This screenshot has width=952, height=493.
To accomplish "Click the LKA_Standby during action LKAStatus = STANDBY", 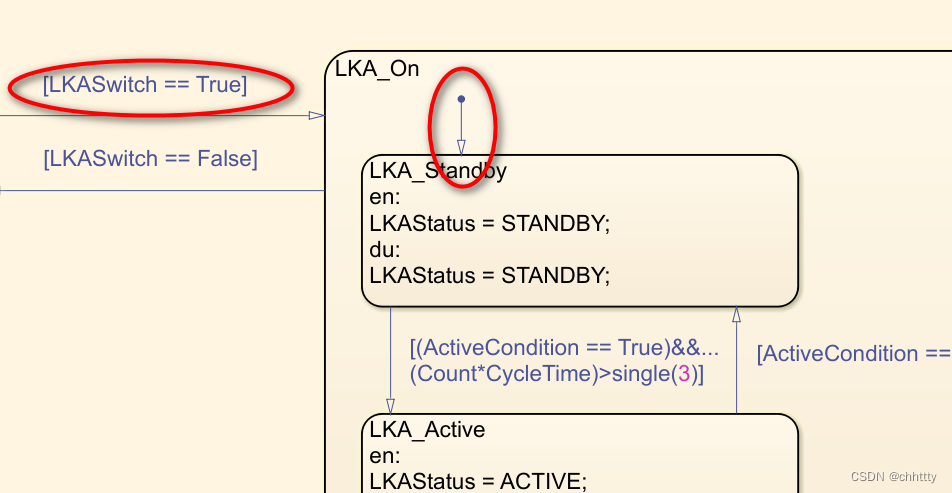I will pyautogui.click(x=489, y=274).
